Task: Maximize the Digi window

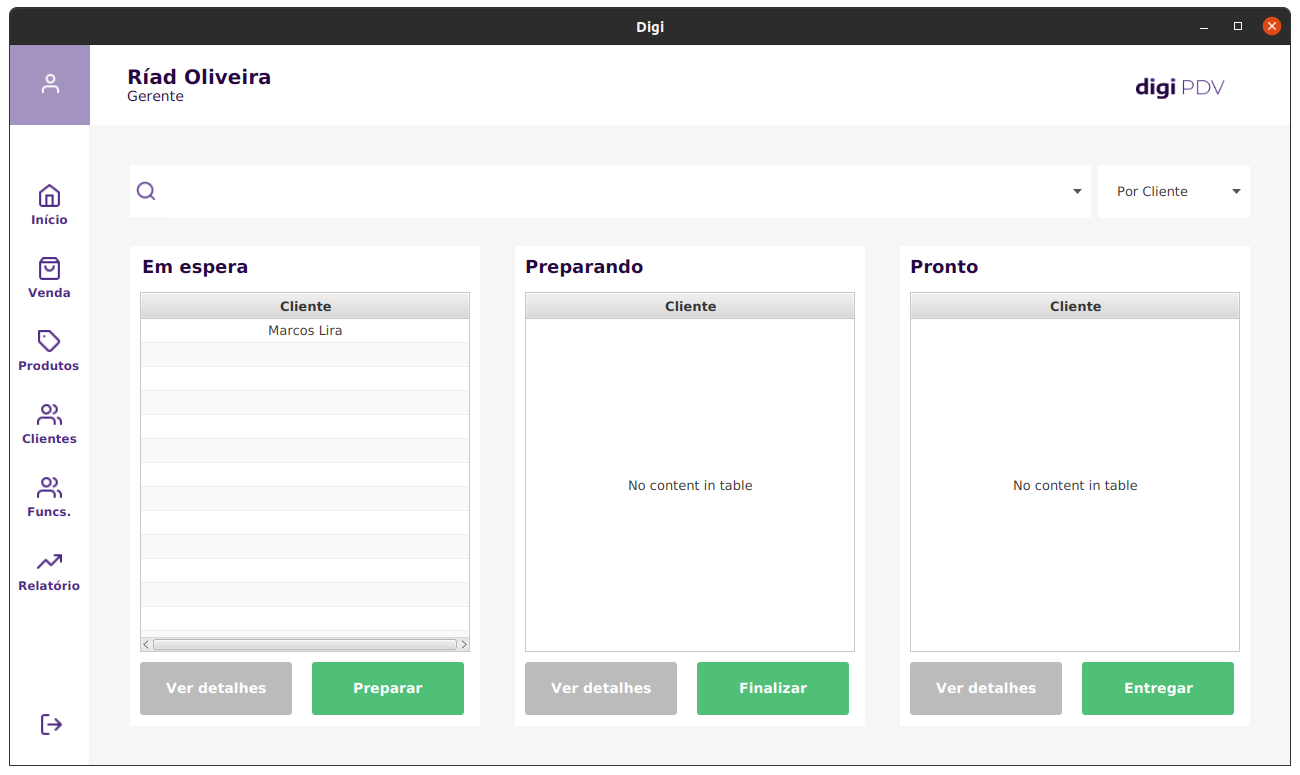Action: 1238,26
